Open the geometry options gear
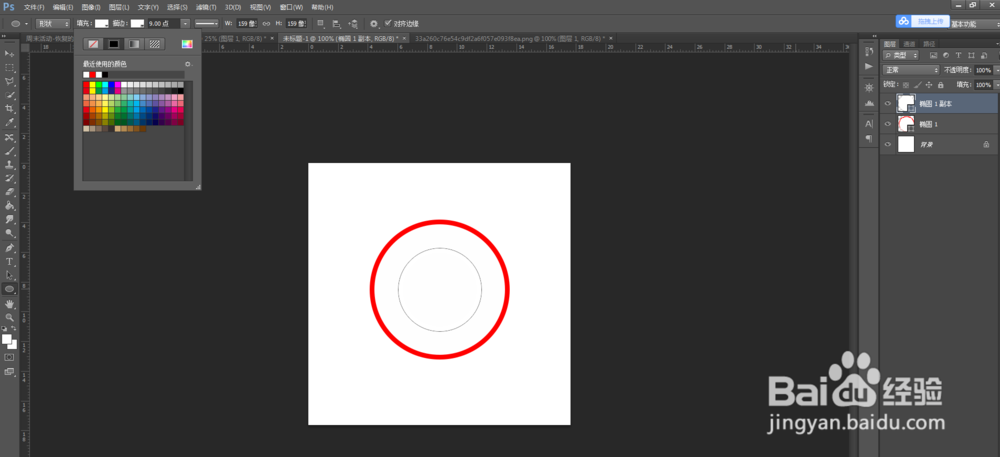1000x457 pixels. [374, 24]
